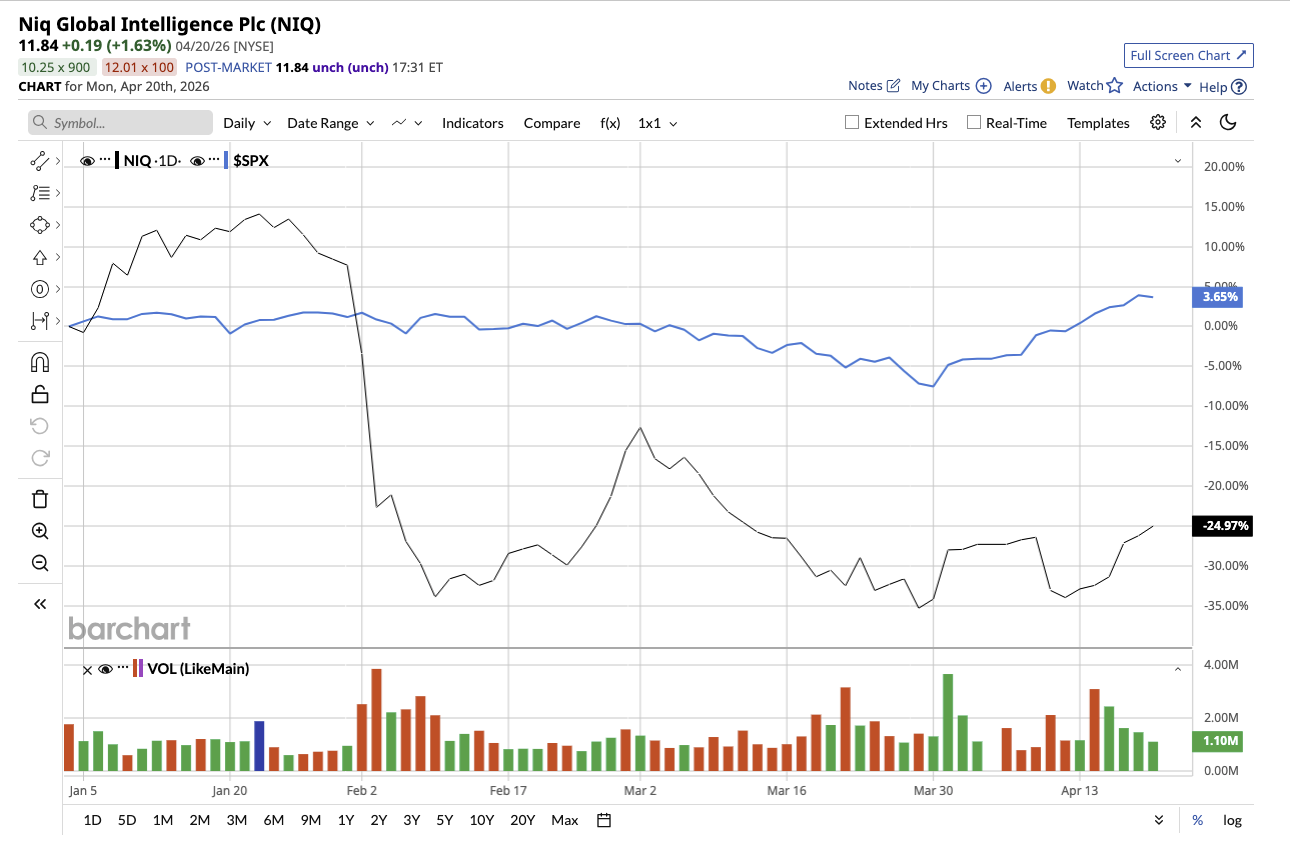
Task: Switch to dark mode moon icon
Action: 1229,122
